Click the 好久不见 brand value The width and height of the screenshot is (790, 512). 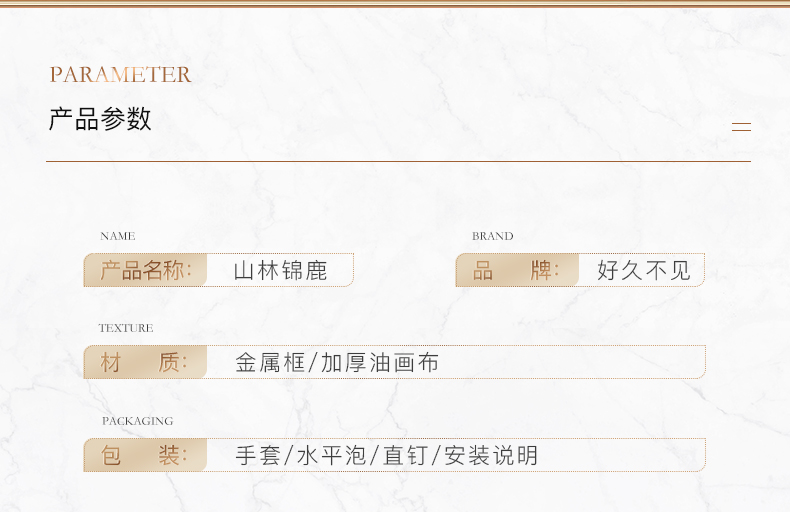[x=643, y=271]
